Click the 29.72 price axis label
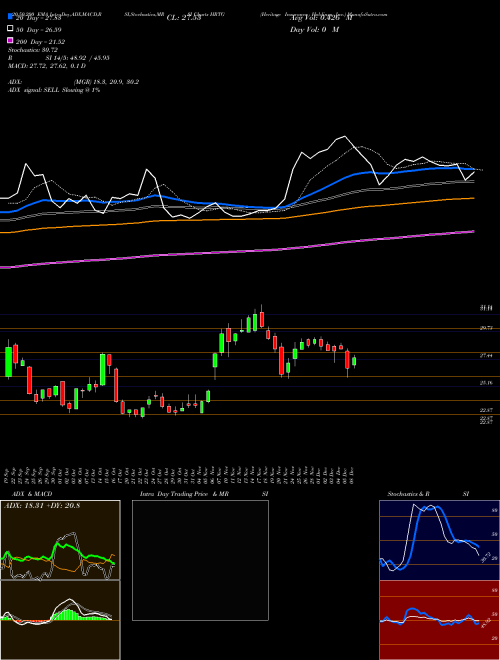 pyautogui.click(x=486, y=328)
